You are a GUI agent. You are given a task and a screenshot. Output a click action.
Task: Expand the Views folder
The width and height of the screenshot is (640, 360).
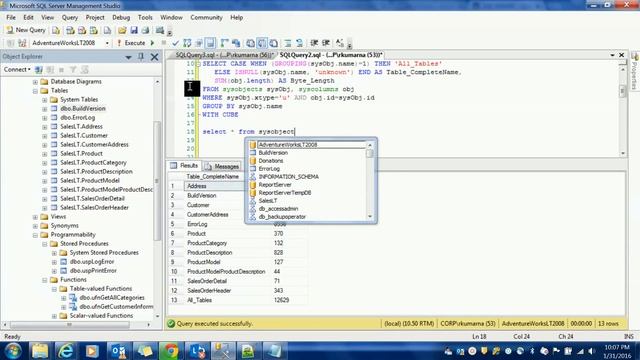coord(36,217)
